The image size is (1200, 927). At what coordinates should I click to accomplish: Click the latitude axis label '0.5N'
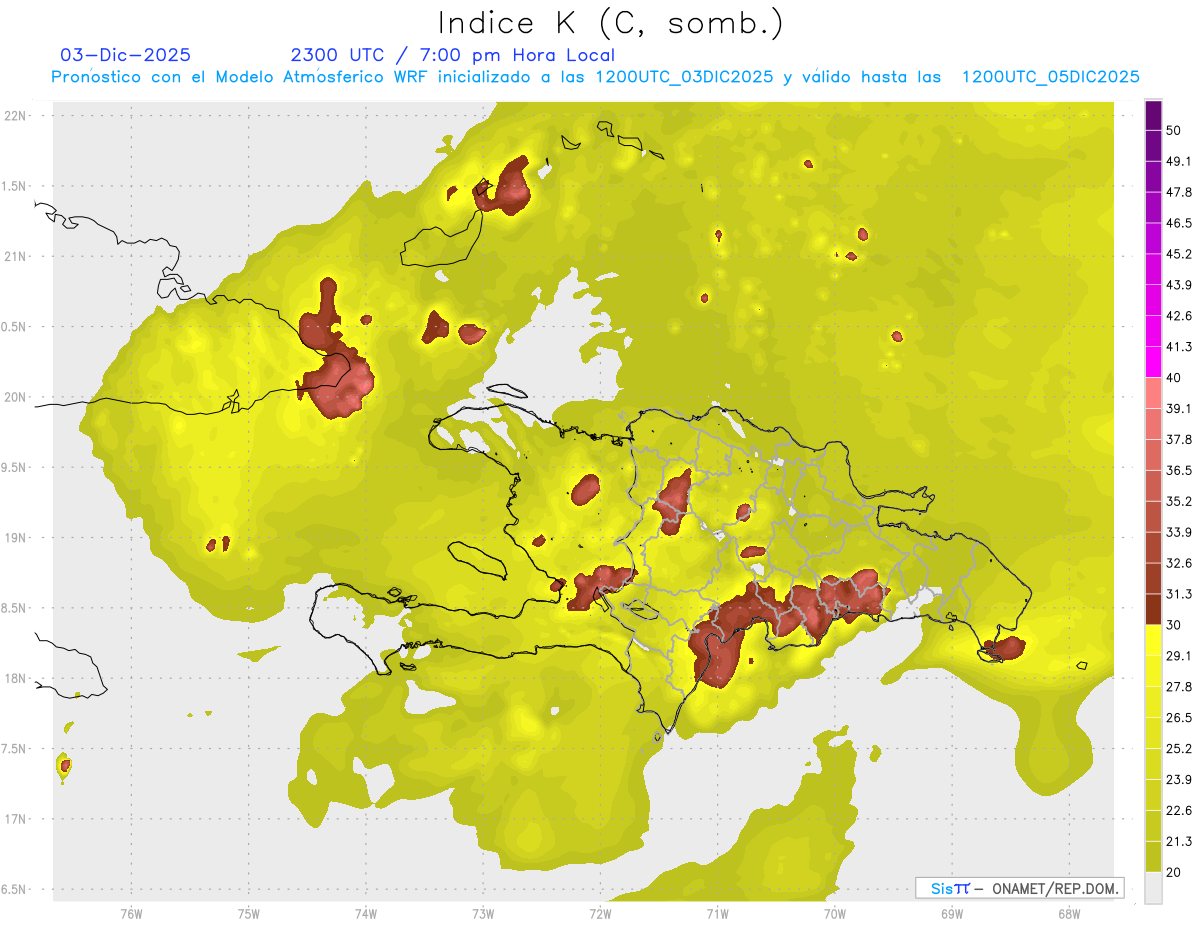[14, 327]
